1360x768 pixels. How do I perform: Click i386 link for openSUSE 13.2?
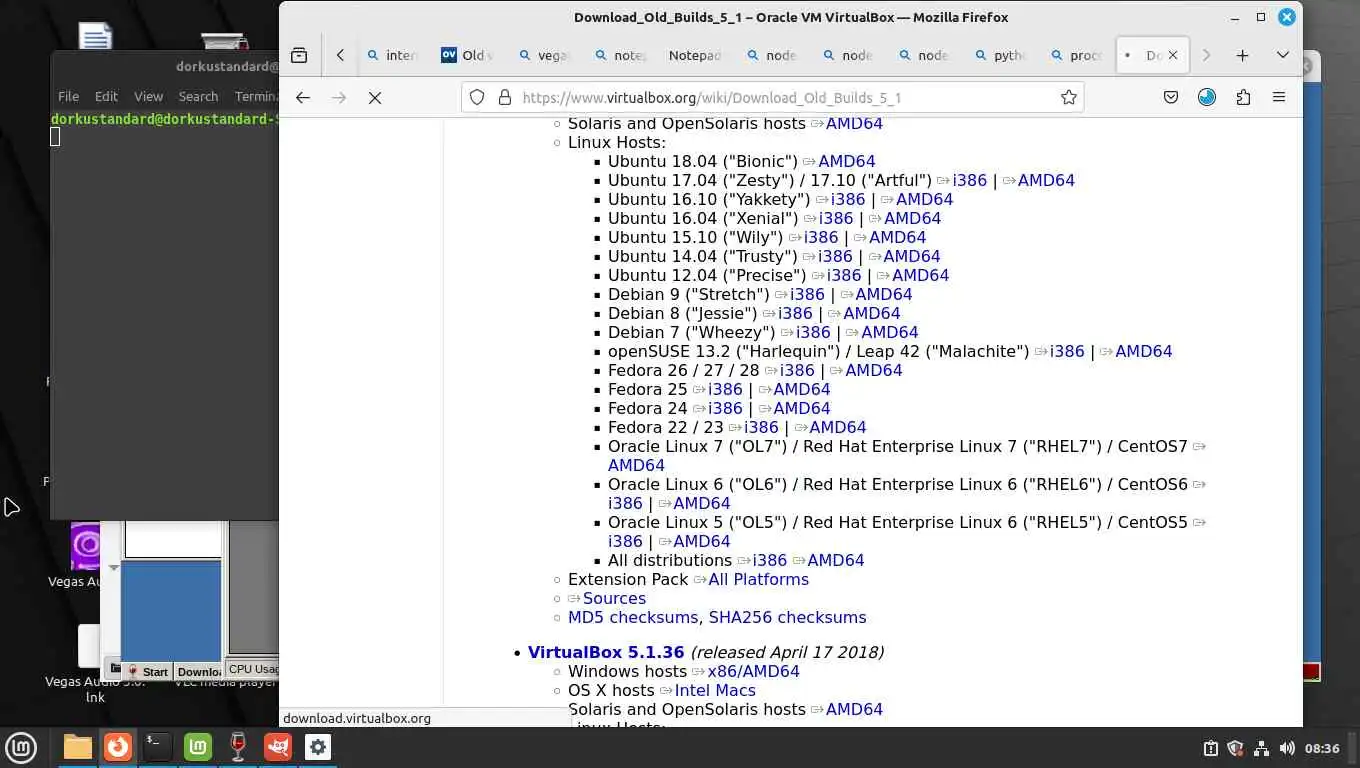tap(1067, 351)
